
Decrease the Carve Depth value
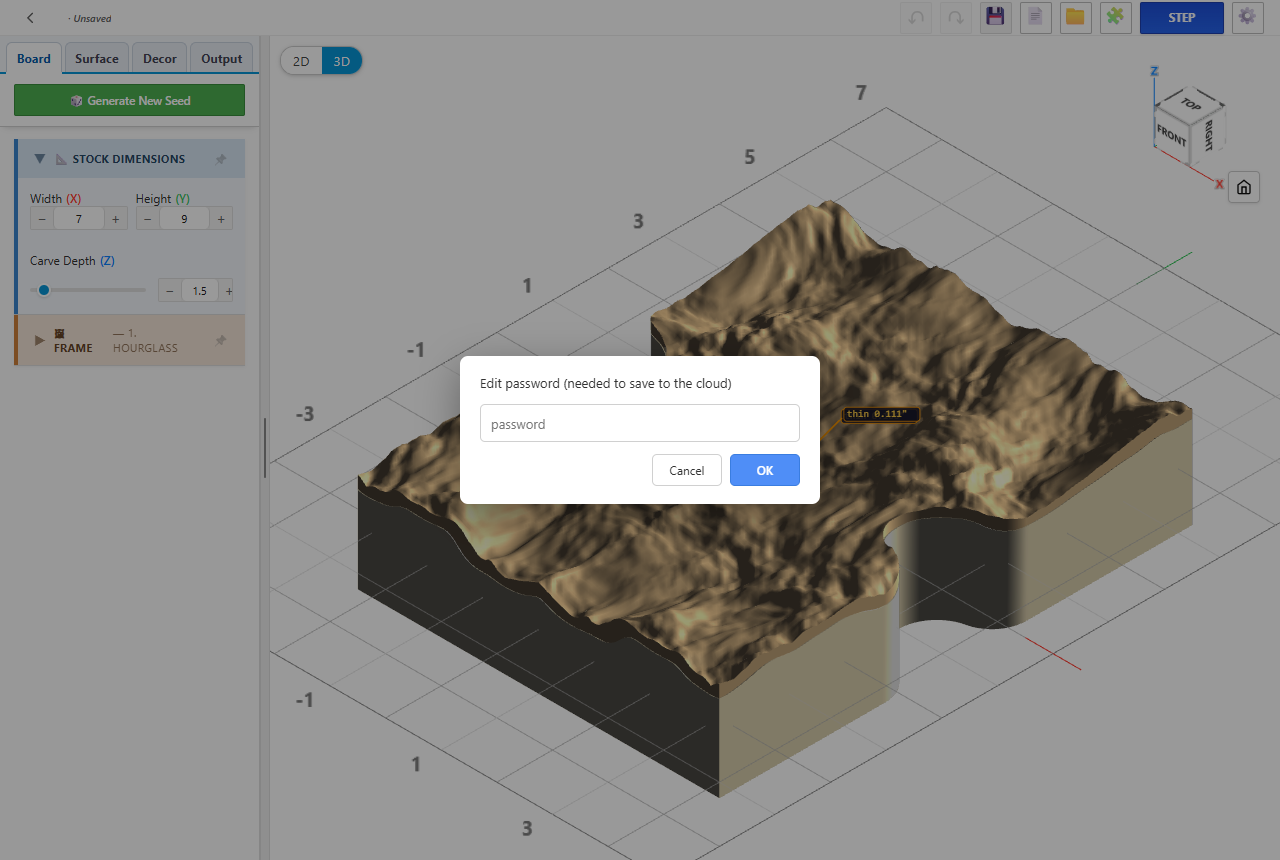[x=170, y=291]
